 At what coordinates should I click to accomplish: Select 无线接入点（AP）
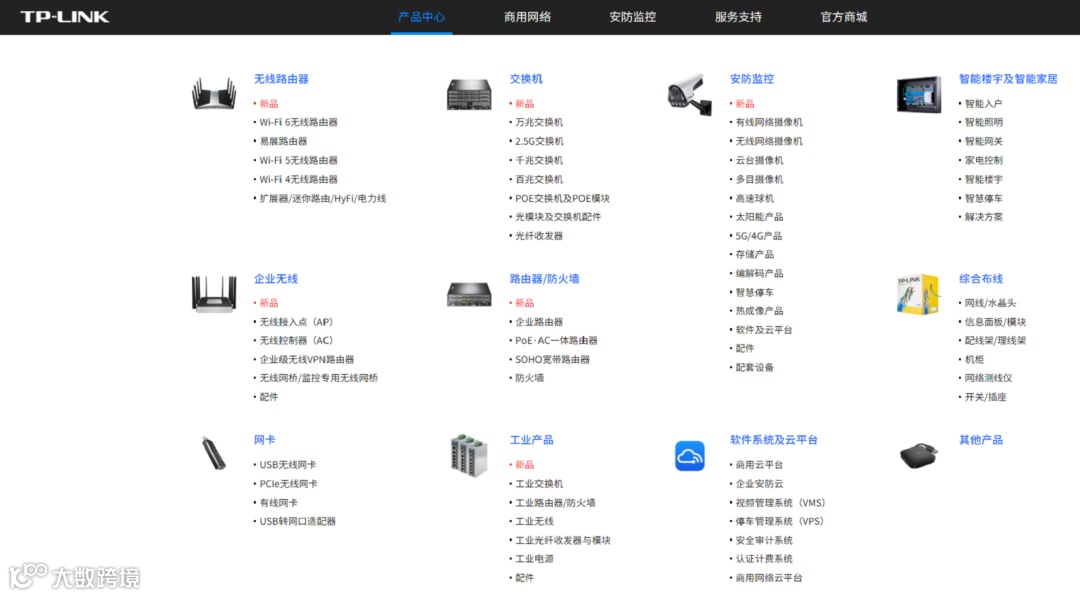pyautogui.click(x=297, y=322)
